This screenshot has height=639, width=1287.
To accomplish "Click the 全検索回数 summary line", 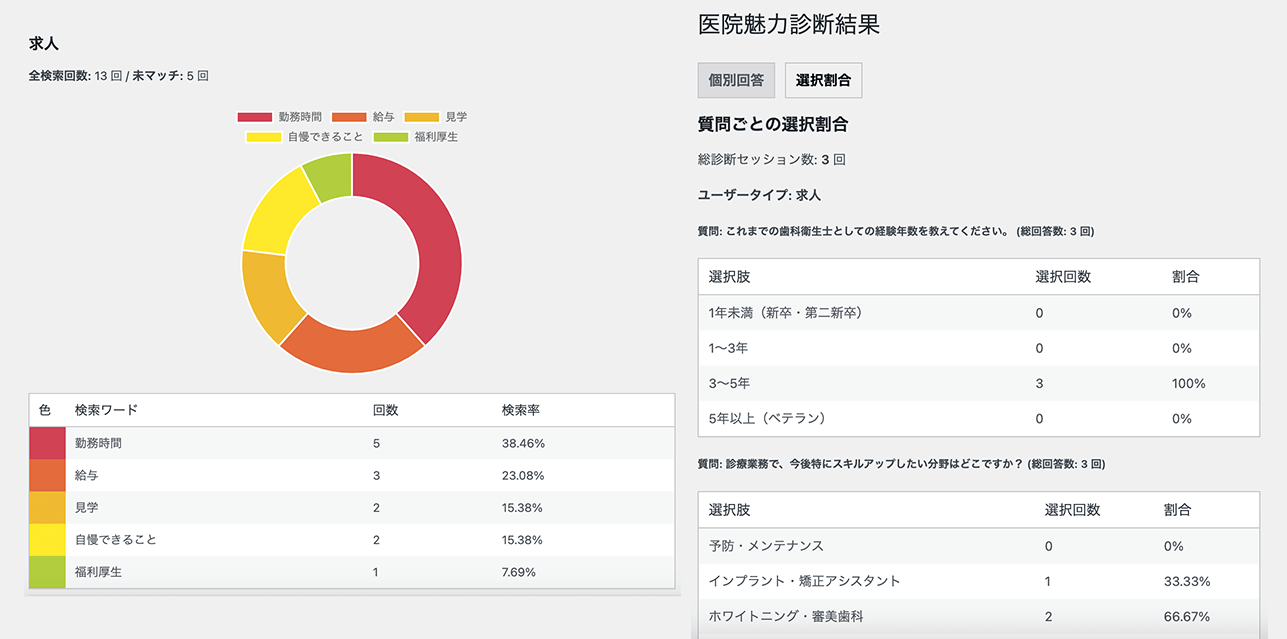I will click(119, 75).
